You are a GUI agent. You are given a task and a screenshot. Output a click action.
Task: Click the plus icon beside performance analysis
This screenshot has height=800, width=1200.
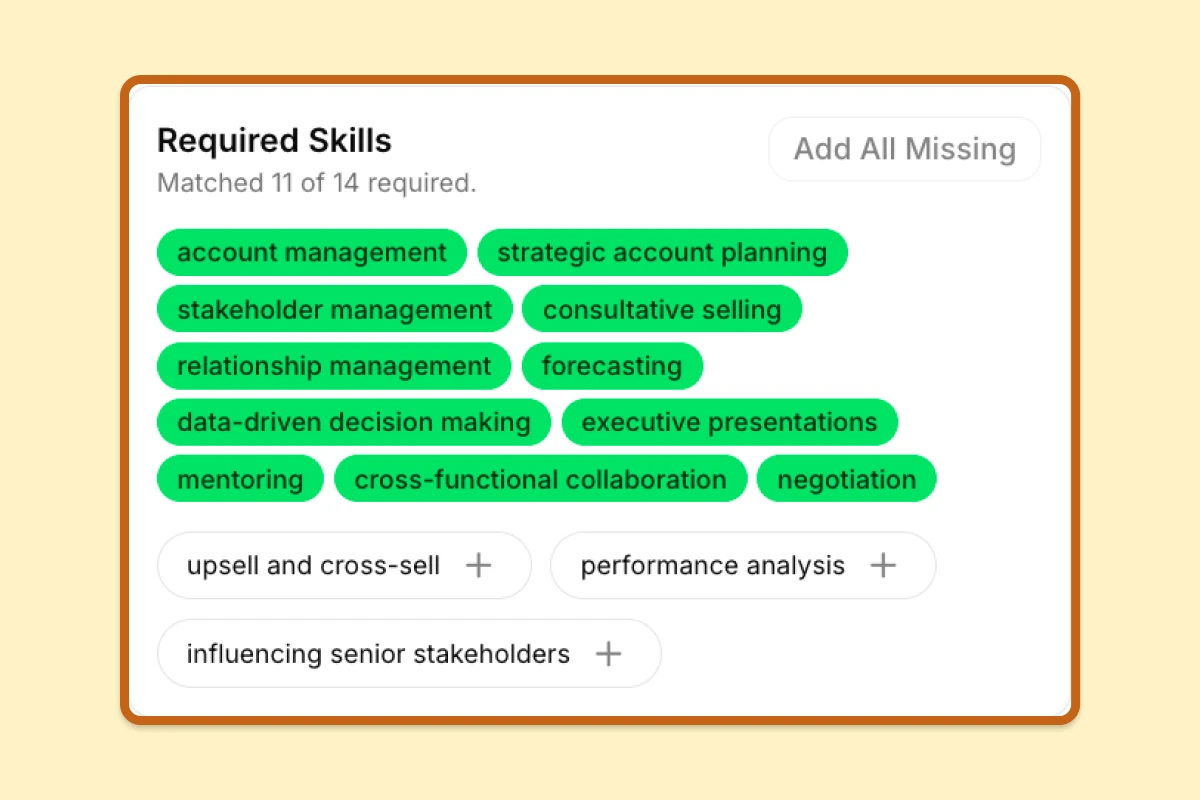tap(883, 565)
